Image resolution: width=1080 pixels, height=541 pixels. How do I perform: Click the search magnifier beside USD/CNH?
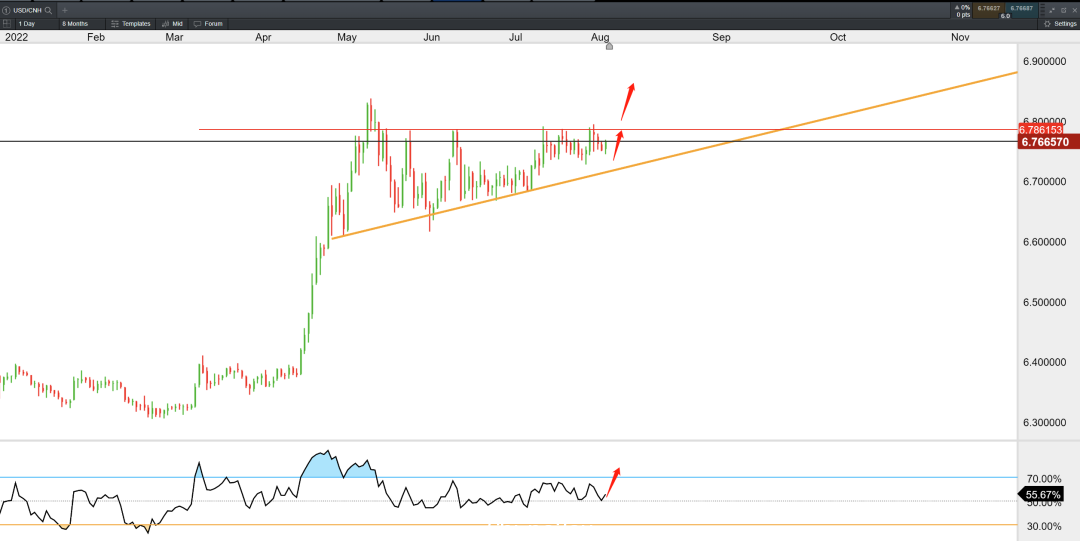48,10
